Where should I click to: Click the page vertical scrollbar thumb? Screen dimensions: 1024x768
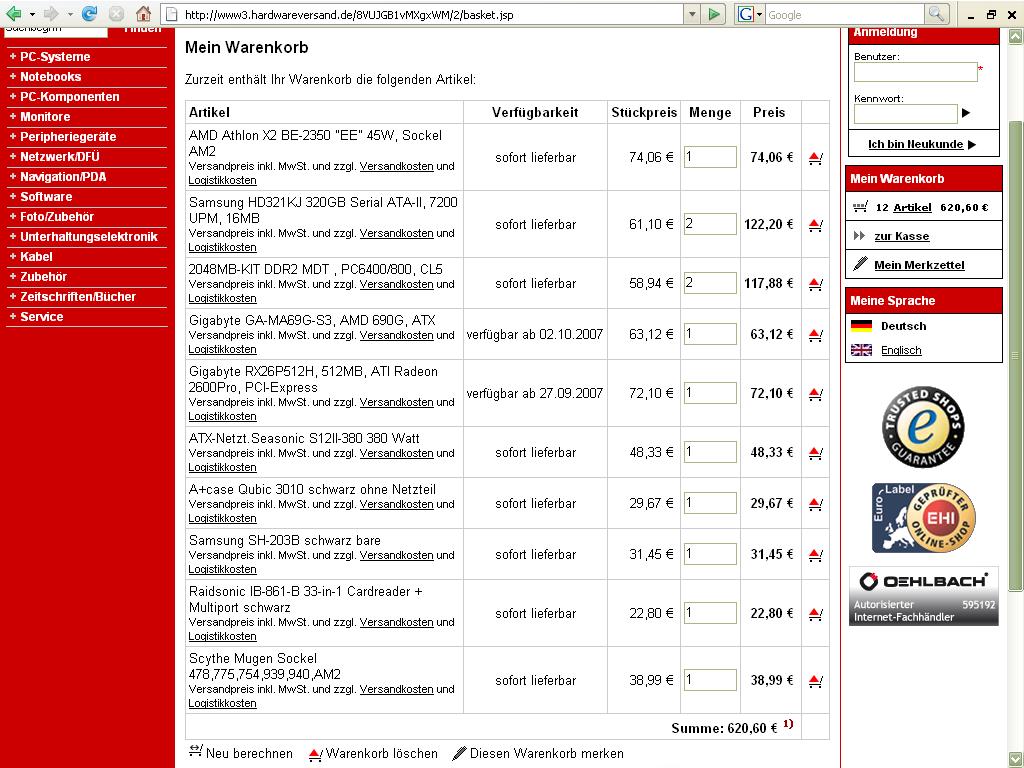(x=1015, y=356)
